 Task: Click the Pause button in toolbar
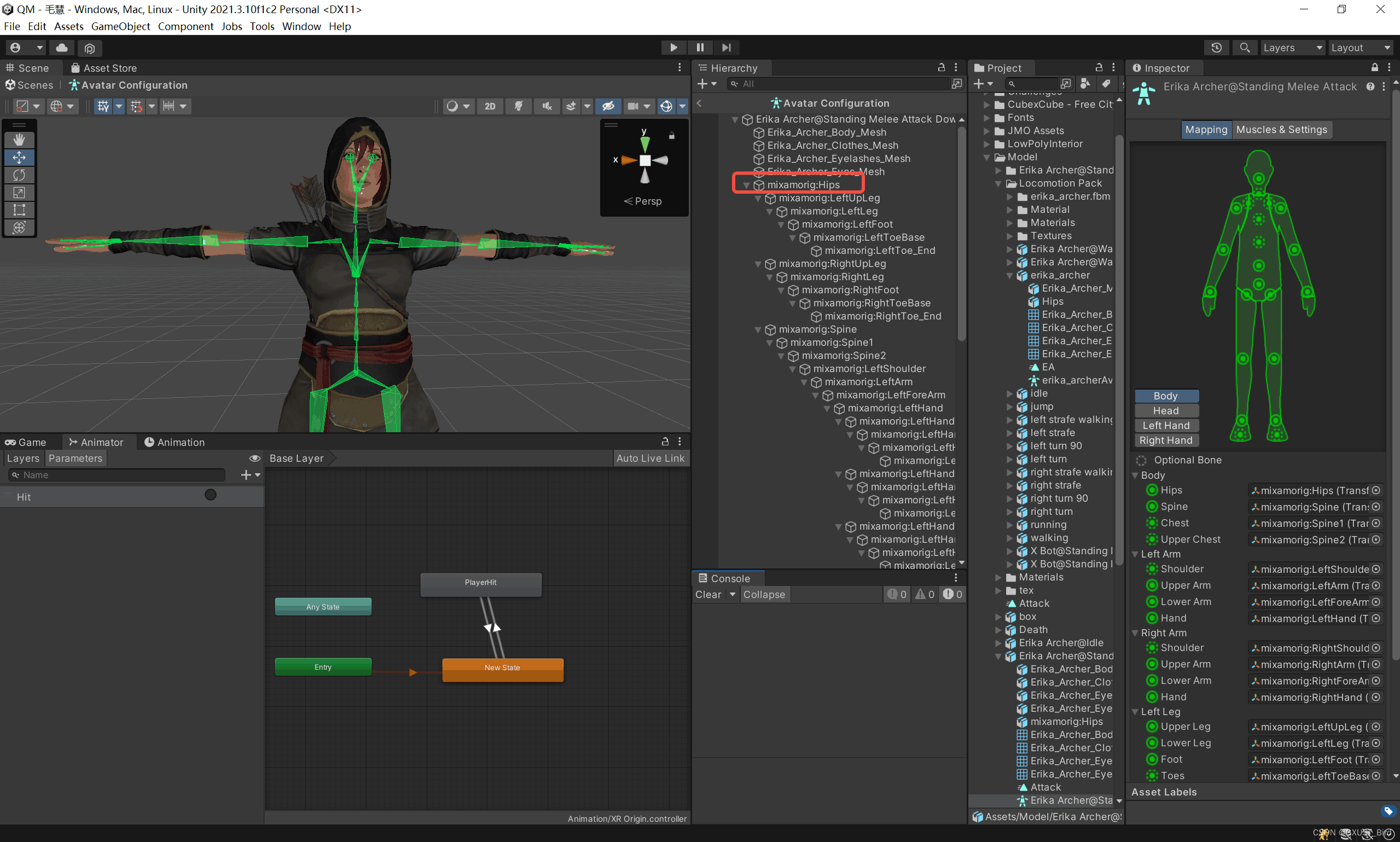click(x=700, y=48)
